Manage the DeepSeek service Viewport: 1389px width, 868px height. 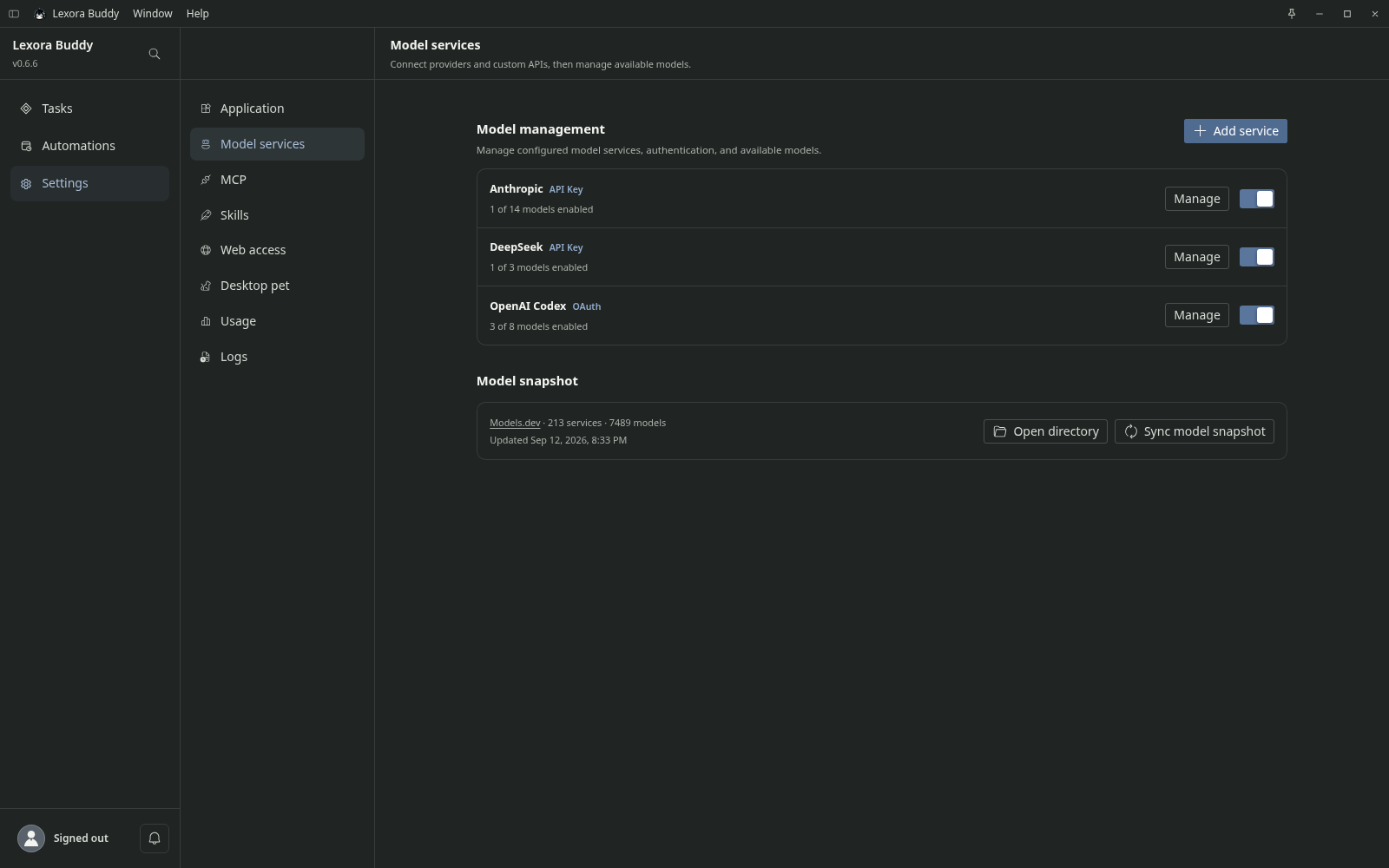click(1196, 257)
